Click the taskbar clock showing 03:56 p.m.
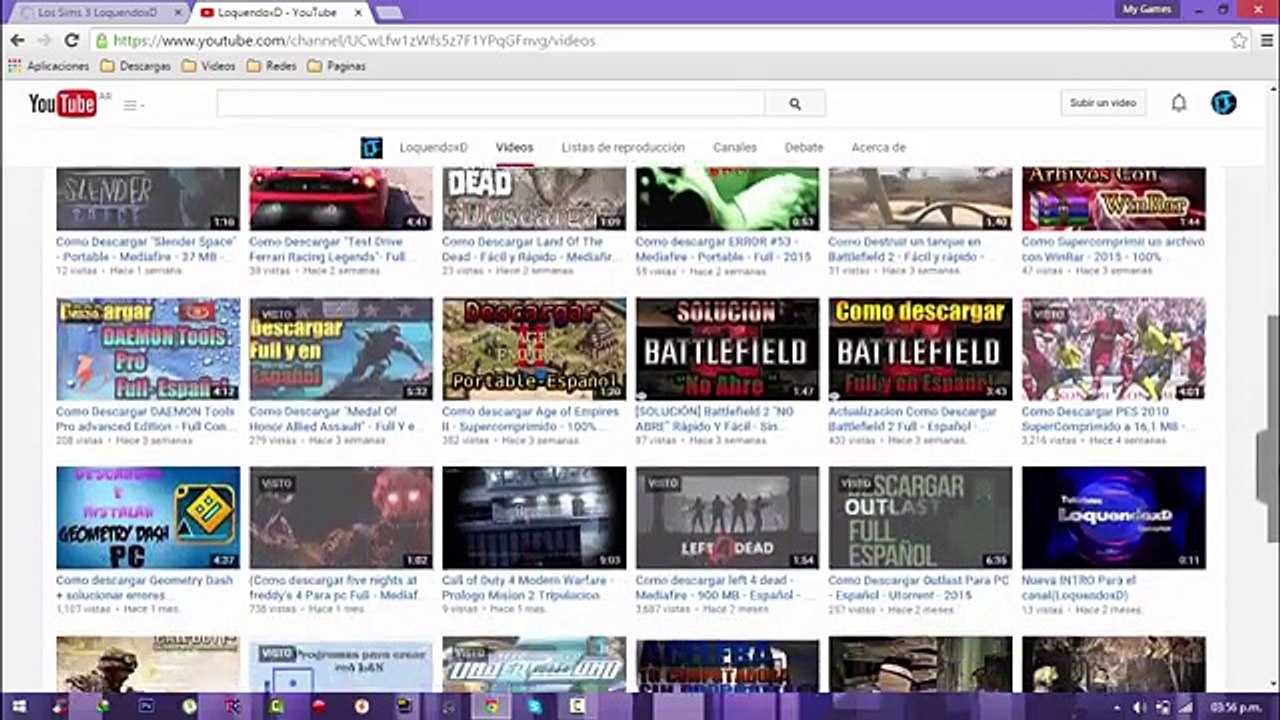The height and width of the screenshot is (720, 1280). point(1238,707)
